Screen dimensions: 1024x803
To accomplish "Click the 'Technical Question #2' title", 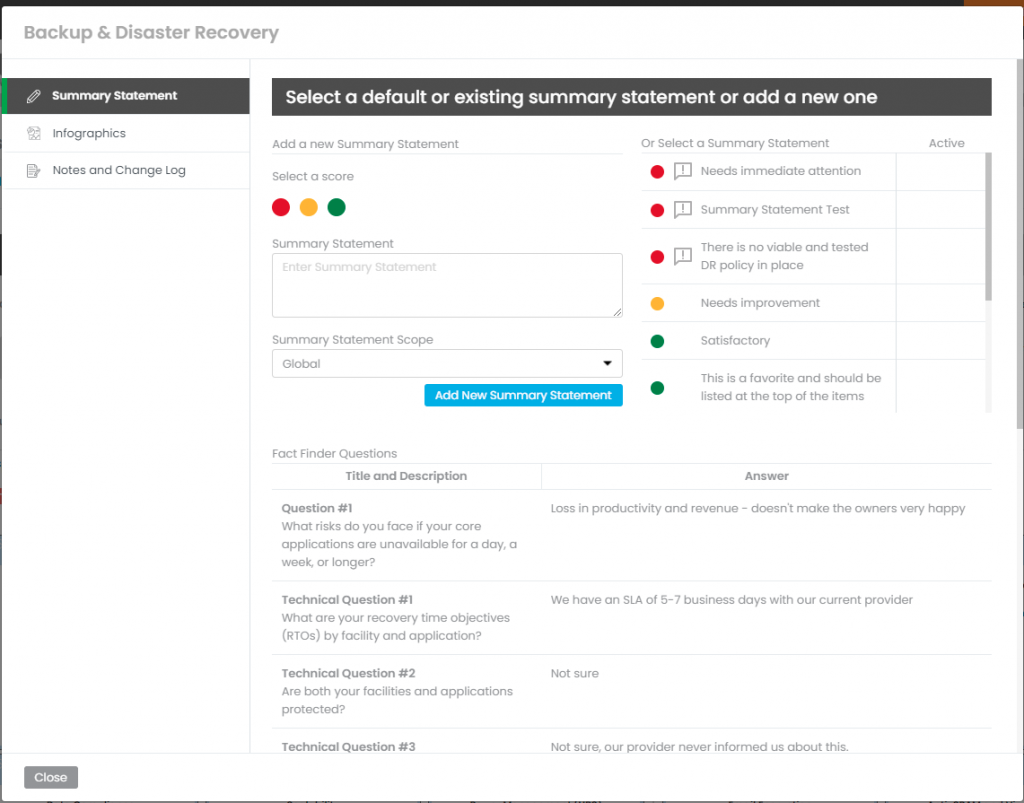I will coord(348,673).
